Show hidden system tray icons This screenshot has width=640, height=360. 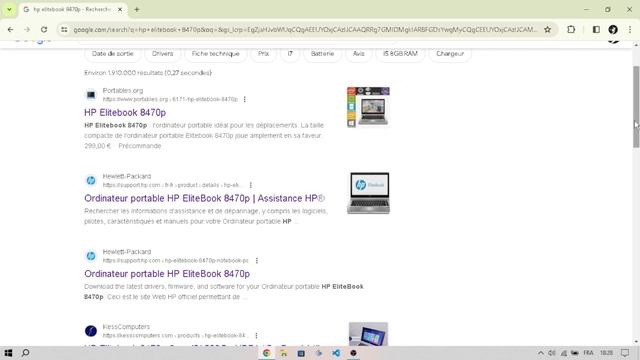pos(540,353)
